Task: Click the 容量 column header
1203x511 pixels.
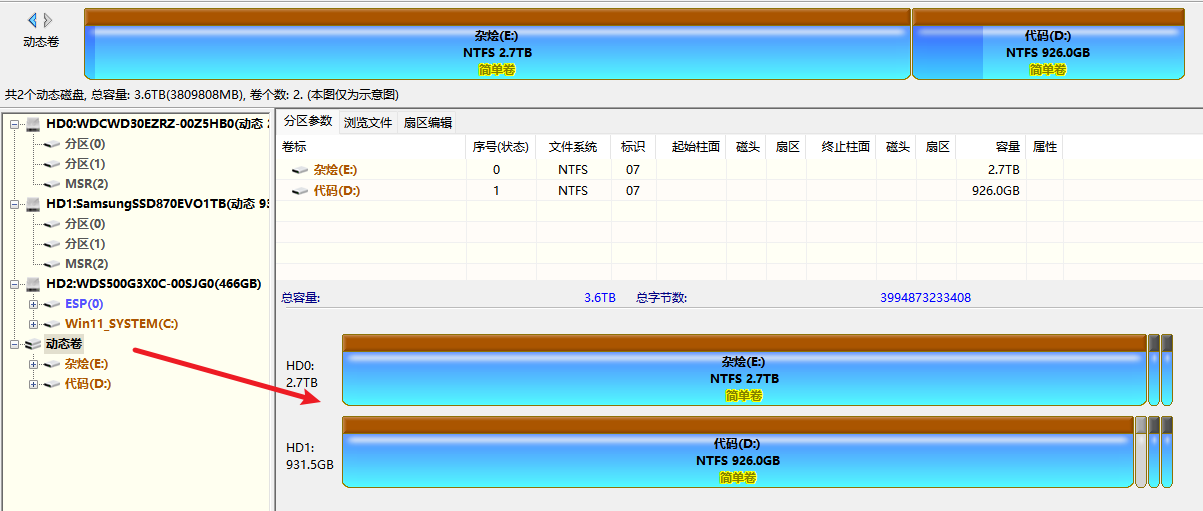Action: coord(991,147)
